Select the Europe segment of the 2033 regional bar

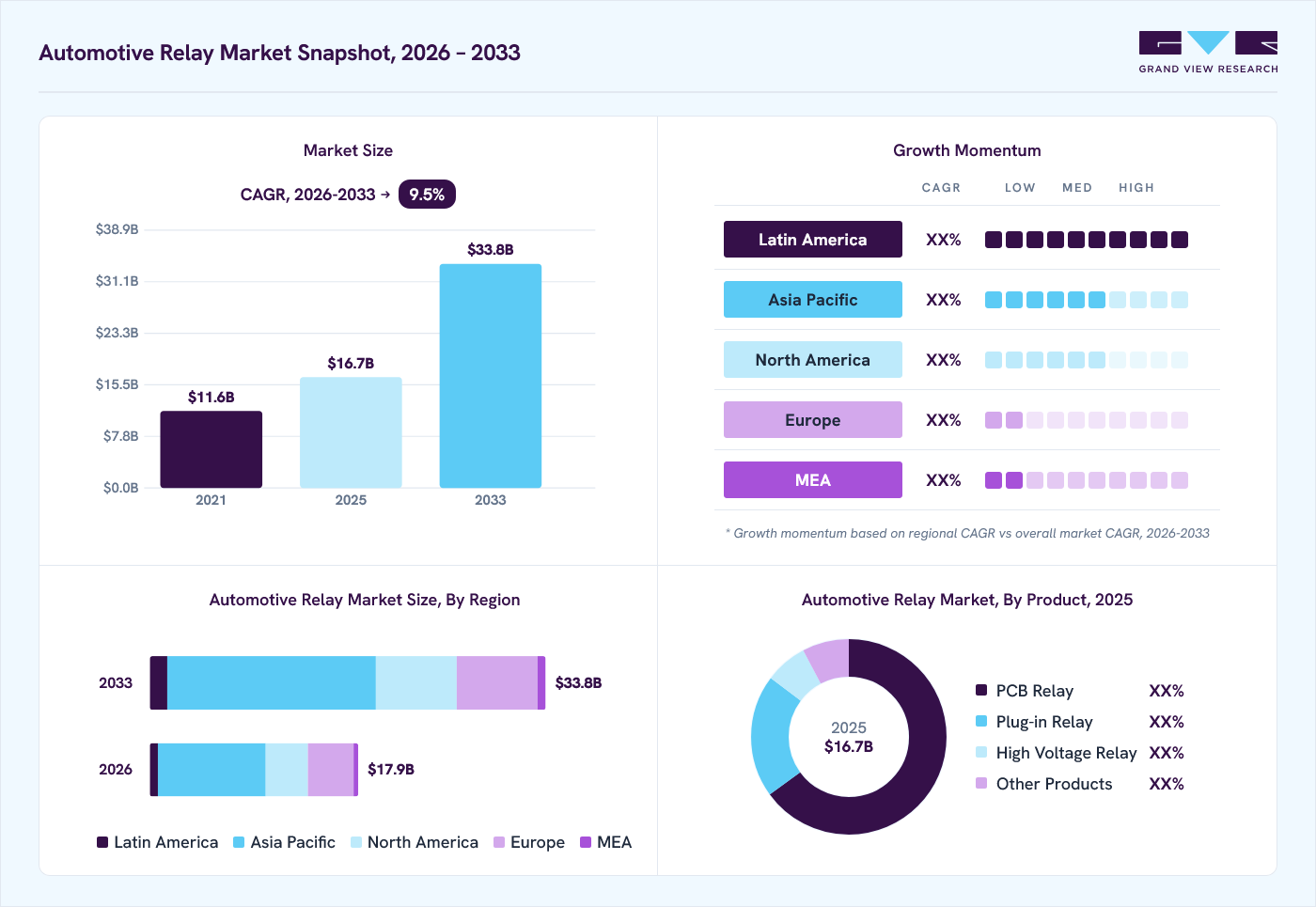[x=497, y=683]
